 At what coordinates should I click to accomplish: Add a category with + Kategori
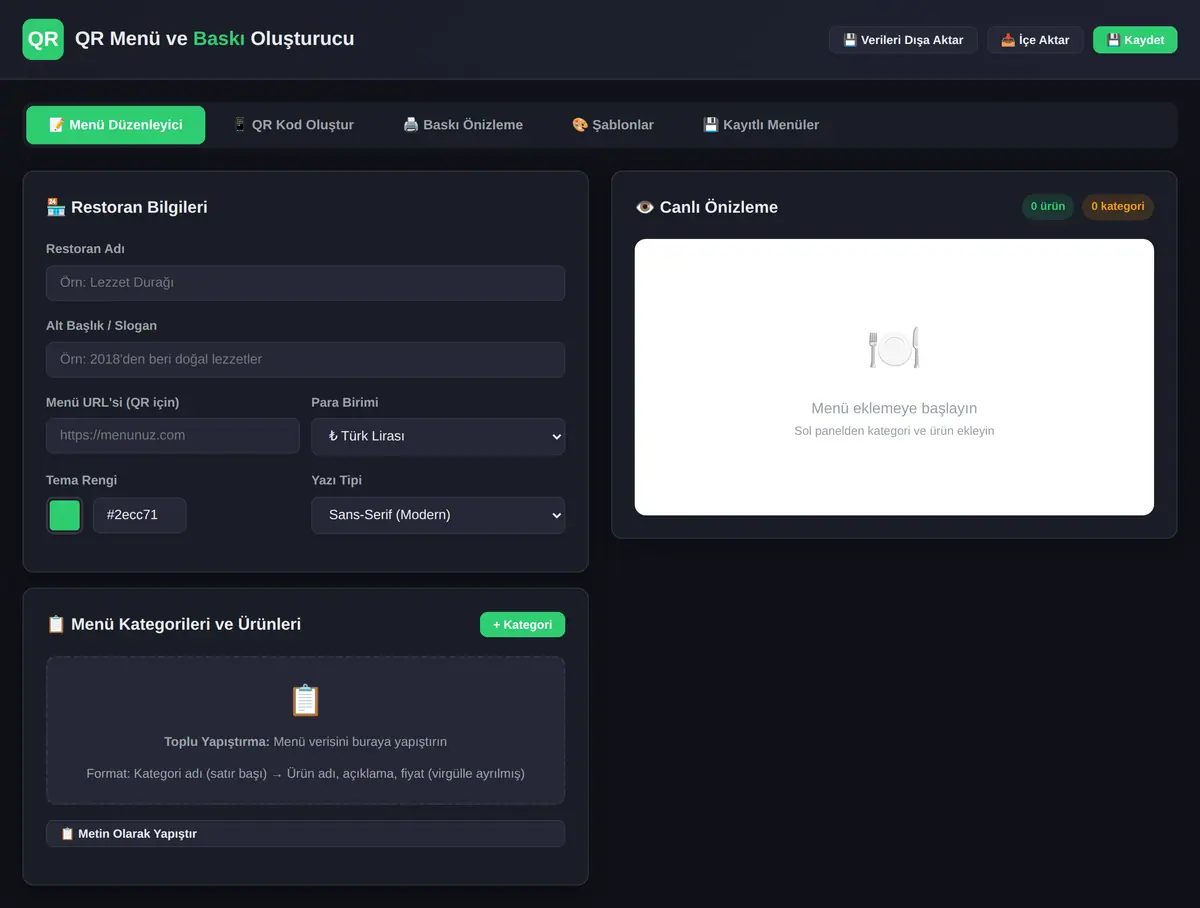coord(522,624)
